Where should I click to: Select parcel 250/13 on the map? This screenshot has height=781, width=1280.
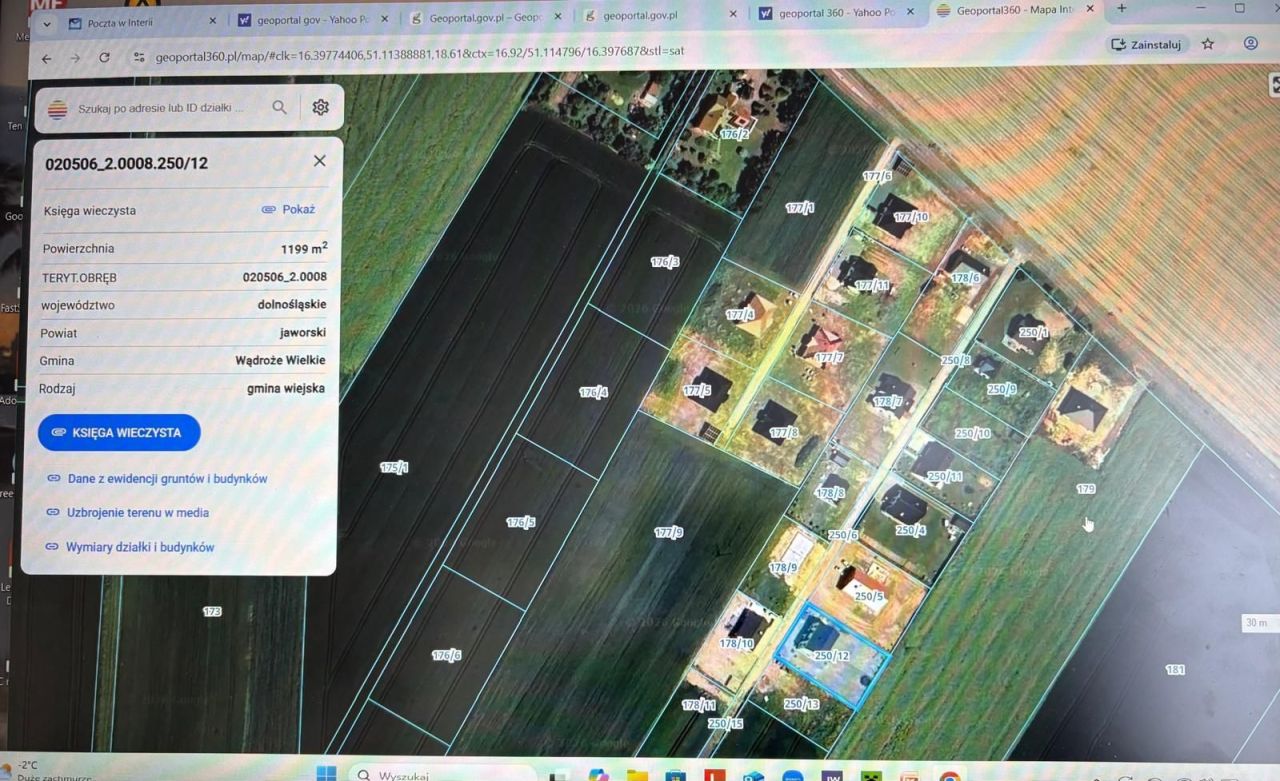(x=802, y=704)
